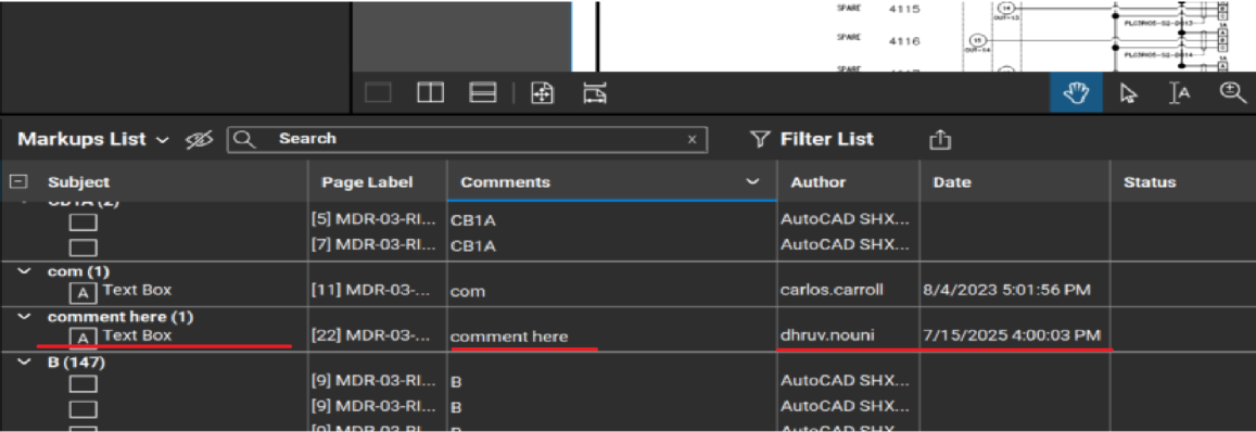
Task: Split the view vertically
Action: tap(431, 94)
